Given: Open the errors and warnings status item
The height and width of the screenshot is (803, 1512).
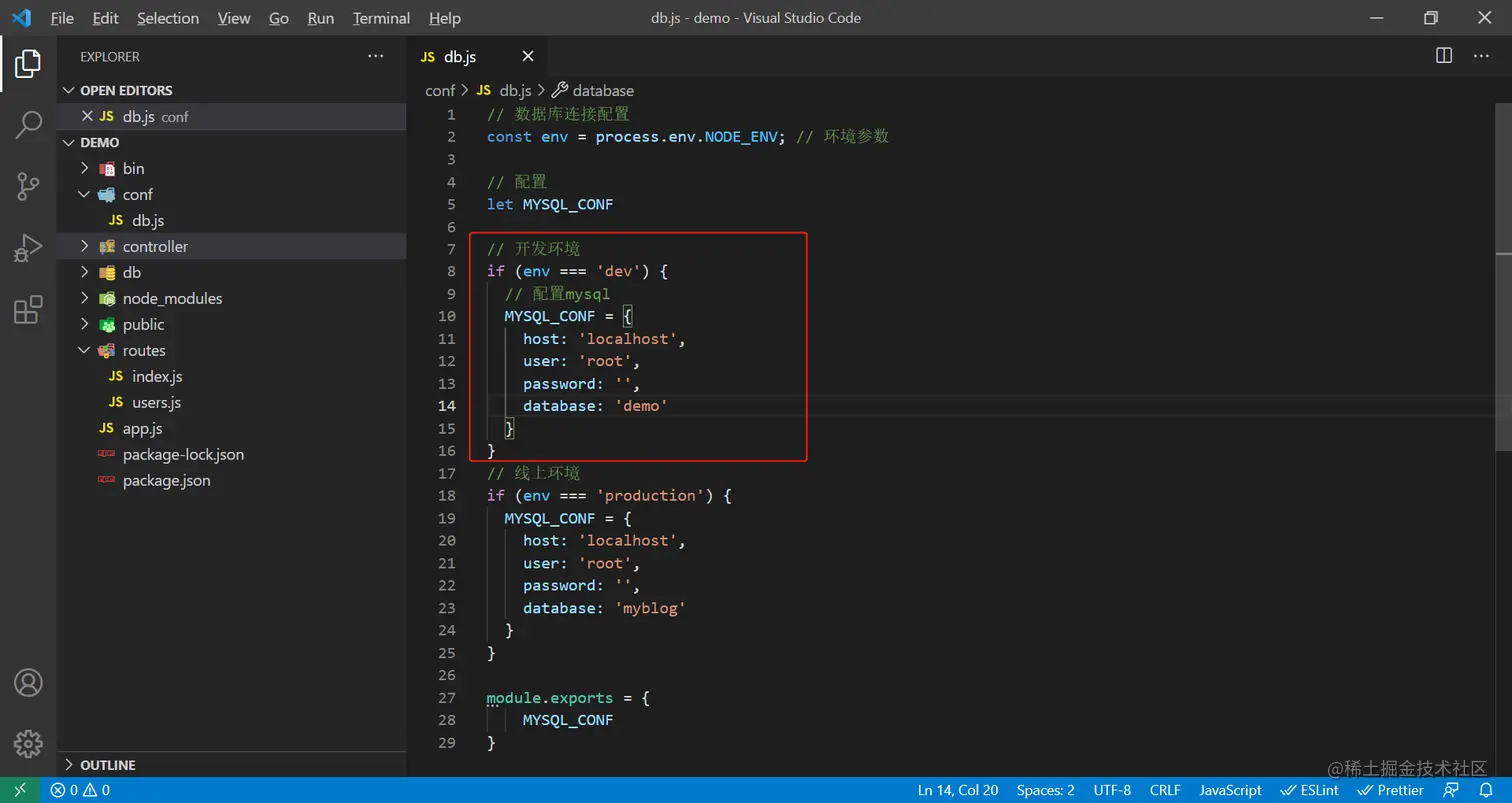Looking at the screenshot, I should pos(80,790).
